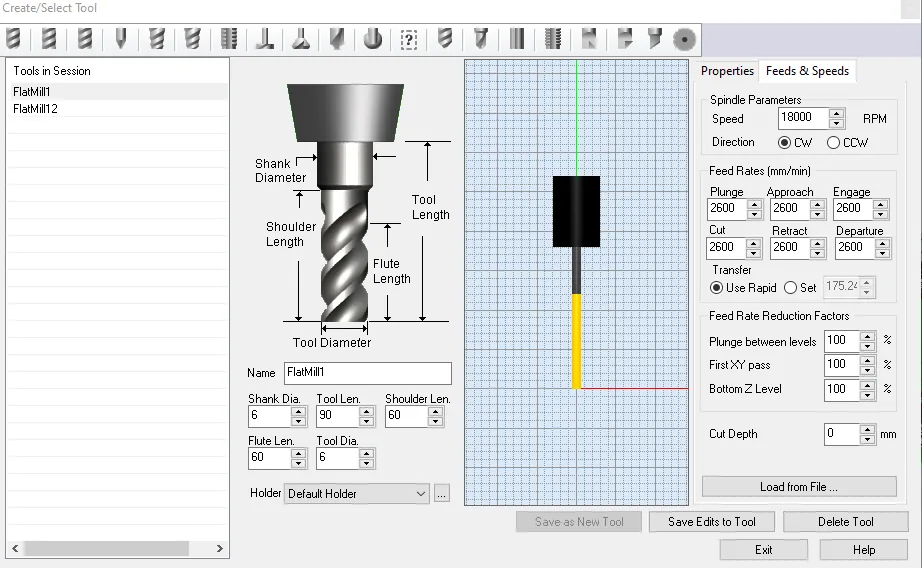Select the Thread Mill tool icon
Image resolution: width=922 pixels, height=568 pixels.
[229, 39]
